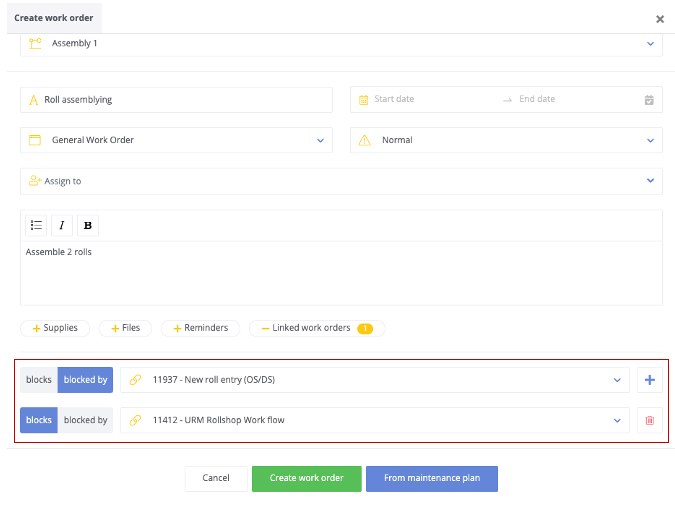Add another linked work order with plus icon
The height and width of the screenshot is (514, 675).
pyautogui.click(x=650, y=380)
